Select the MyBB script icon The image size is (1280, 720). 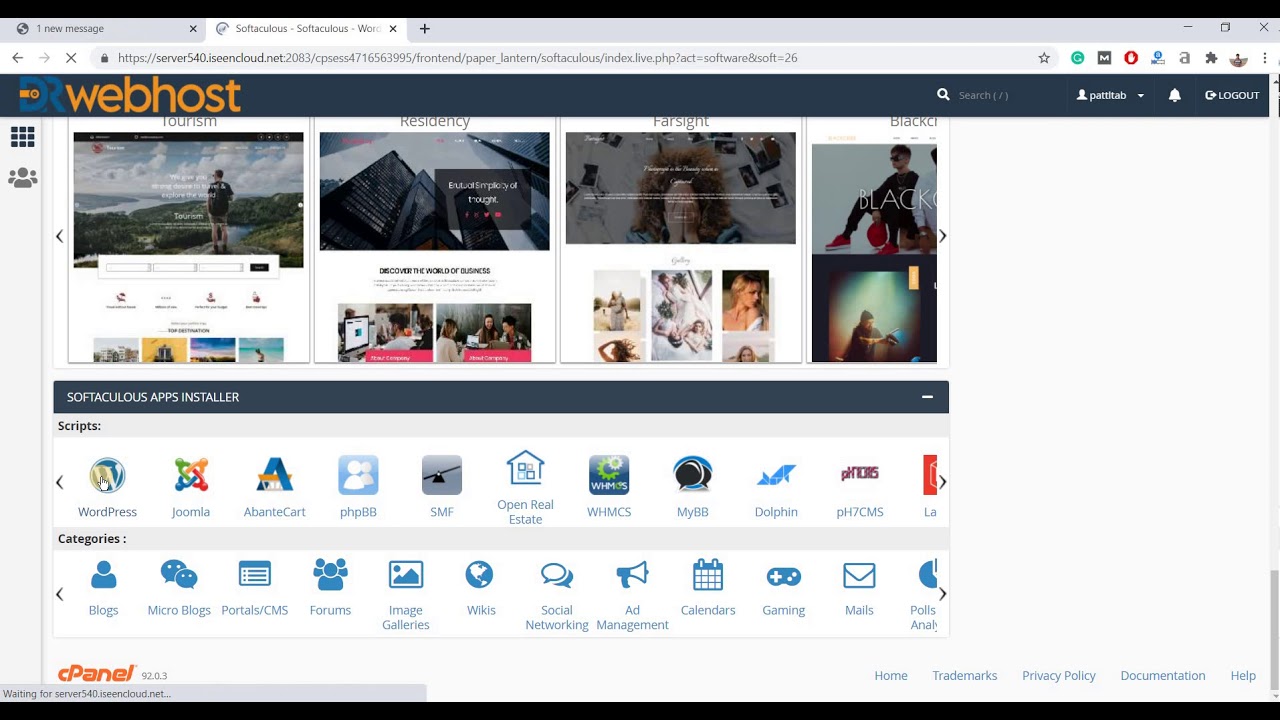click(692, 475)
